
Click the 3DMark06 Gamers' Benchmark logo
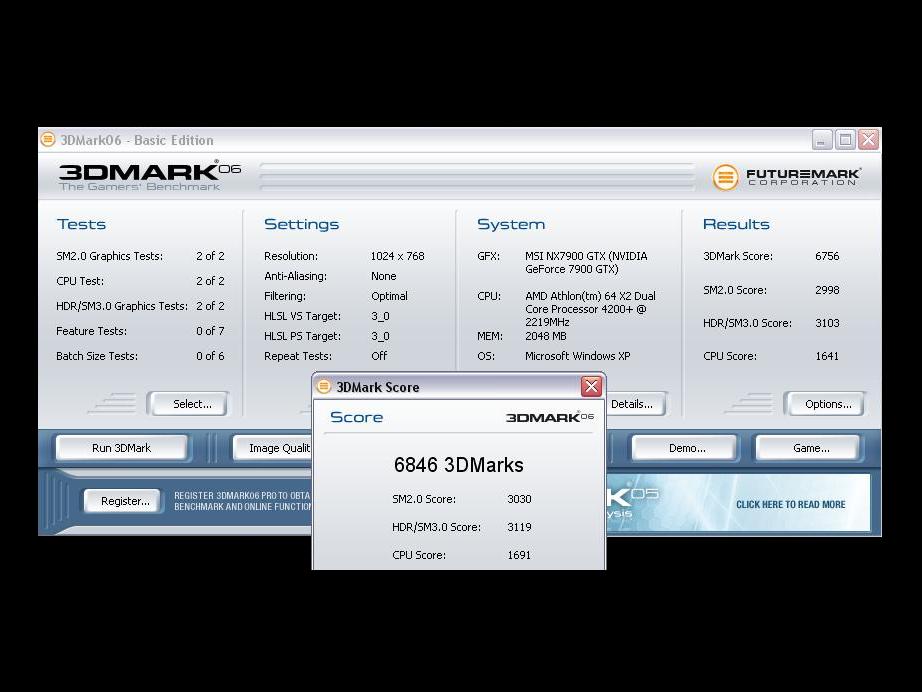coord(149,176)
